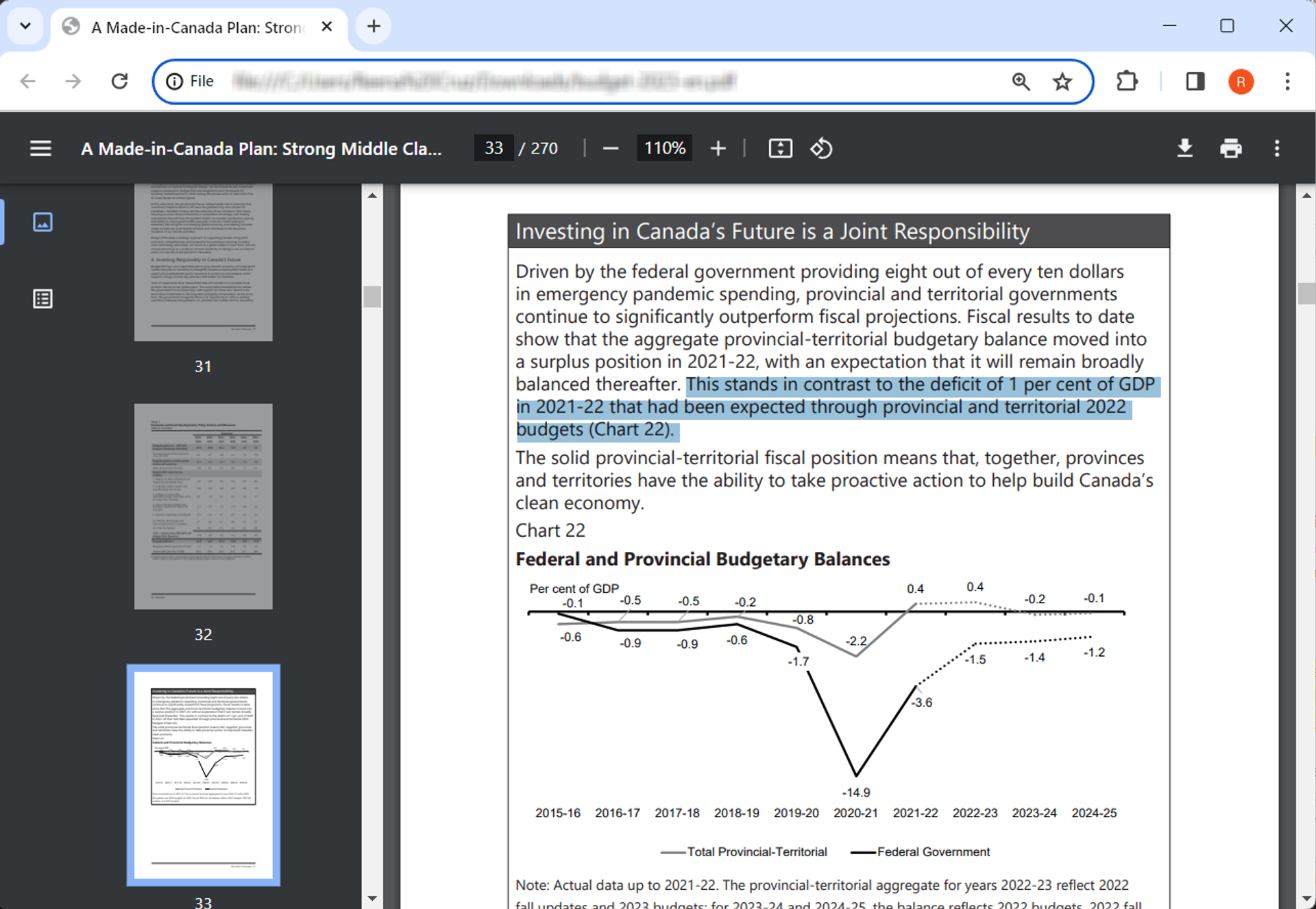Open the PDF viewer more actions menu
The height and width of the screenshot is (909, 1316).
[1276, 148]
